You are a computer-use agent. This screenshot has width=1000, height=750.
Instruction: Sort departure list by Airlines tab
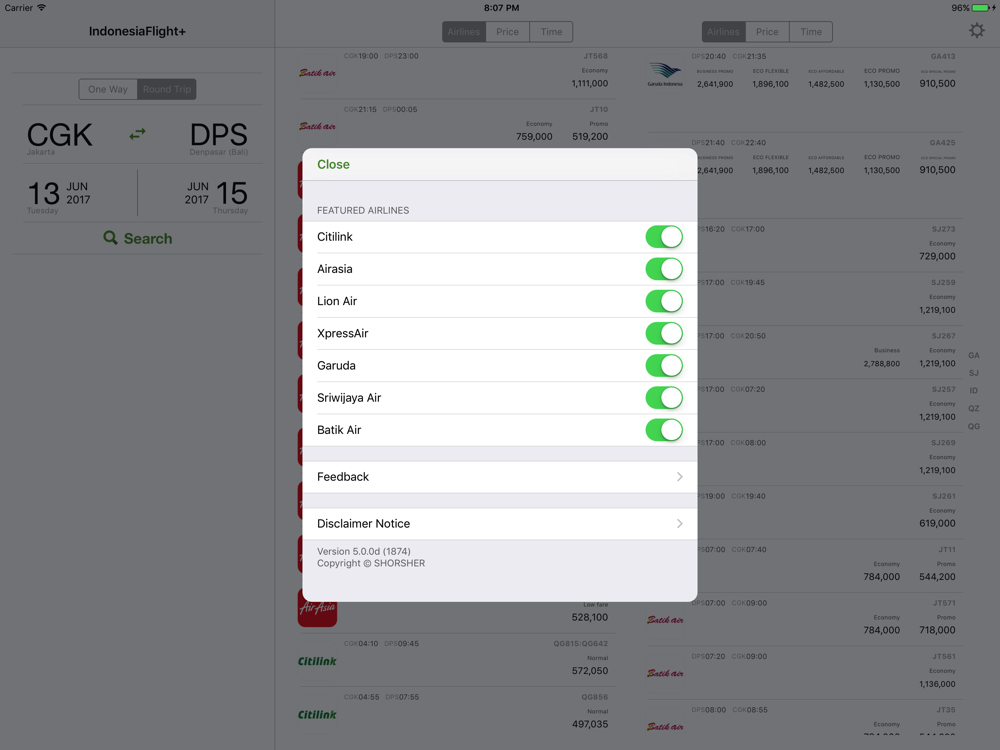pyautogui.click(x=464, y=32)
